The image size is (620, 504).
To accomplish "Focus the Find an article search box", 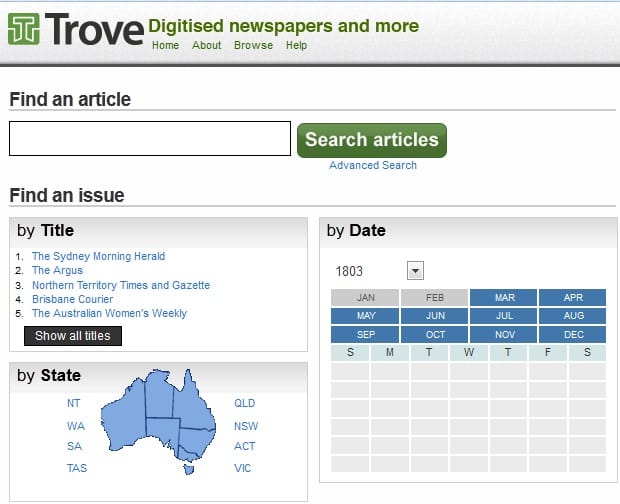I will coord(150,138).
